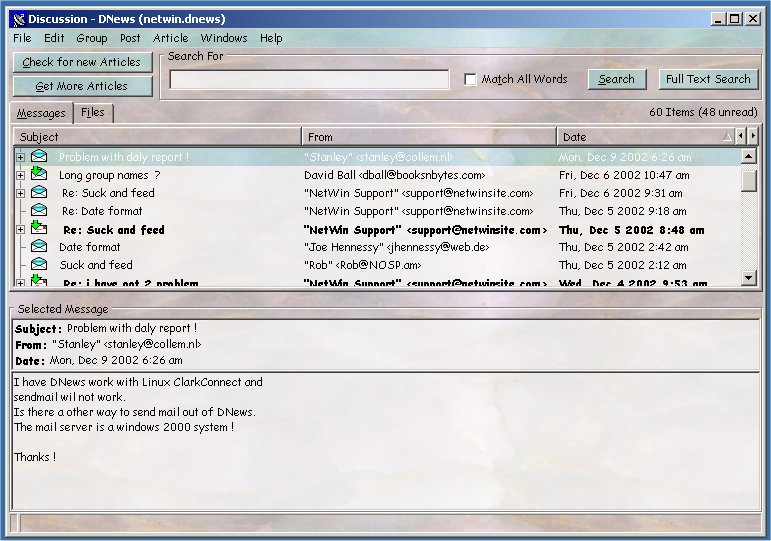Select the Long group names ? message
The width and height of the screenshot is (771, 541).
[110, 175]
